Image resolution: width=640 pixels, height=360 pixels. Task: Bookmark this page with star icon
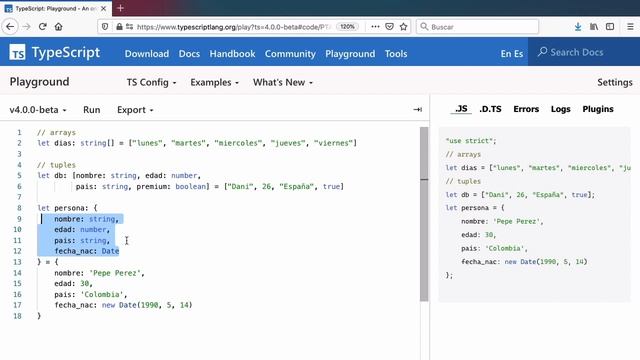tap(404, 27)
